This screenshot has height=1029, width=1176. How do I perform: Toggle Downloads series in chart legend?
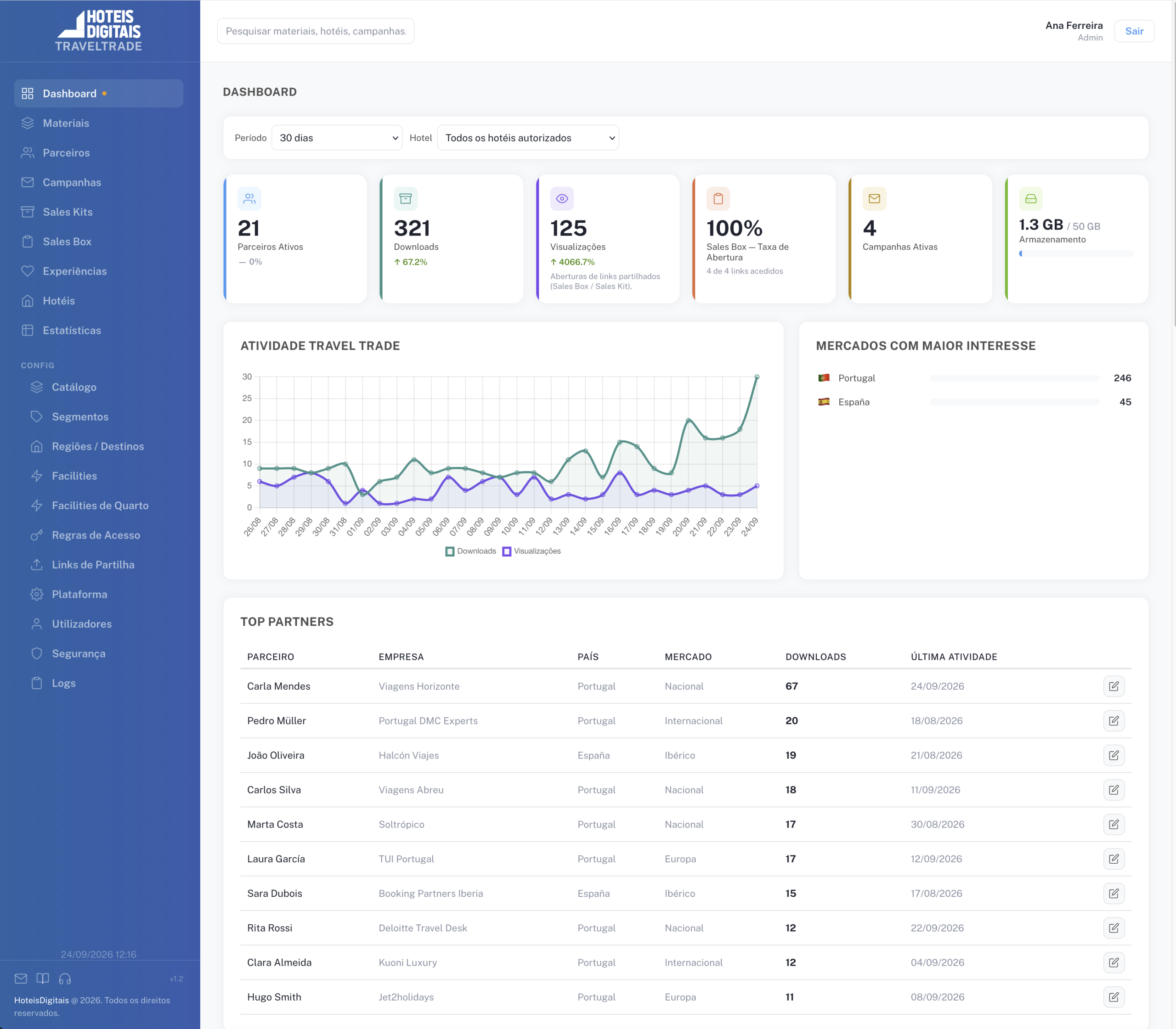click(470, 551)
